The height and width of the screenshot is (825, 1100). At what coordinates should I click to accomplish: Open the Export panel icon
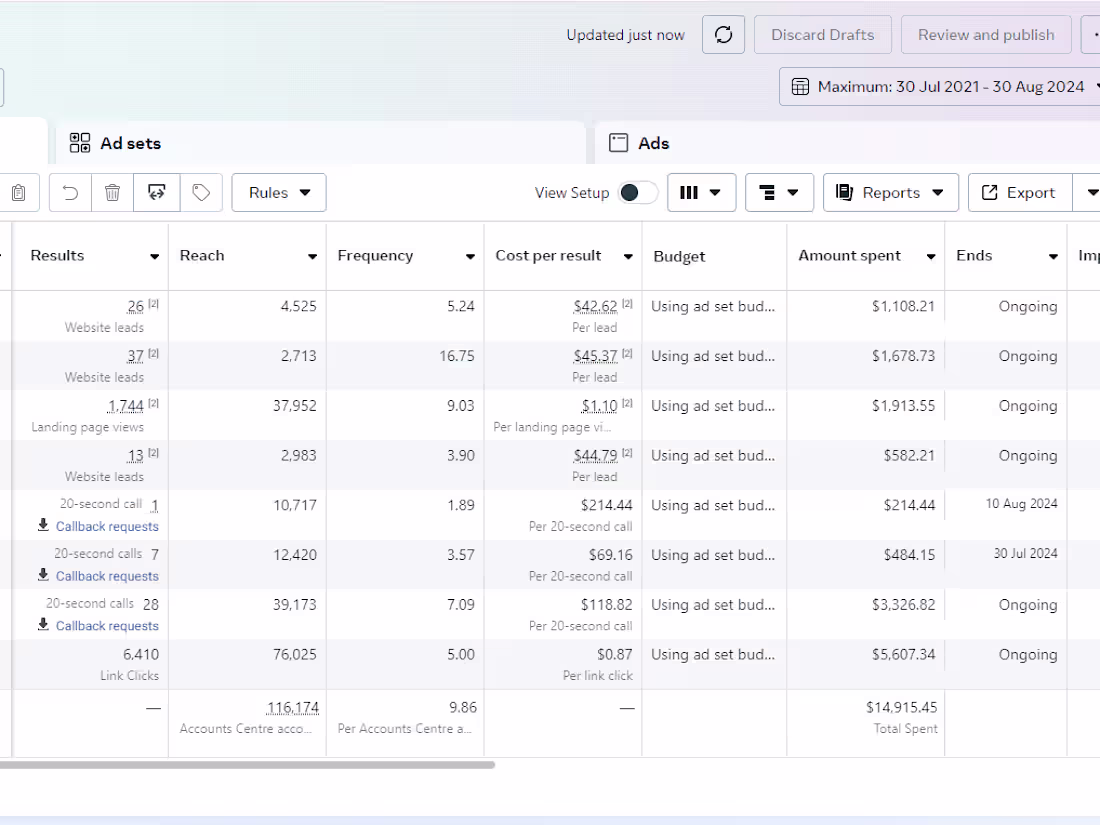pos(1019,192)
